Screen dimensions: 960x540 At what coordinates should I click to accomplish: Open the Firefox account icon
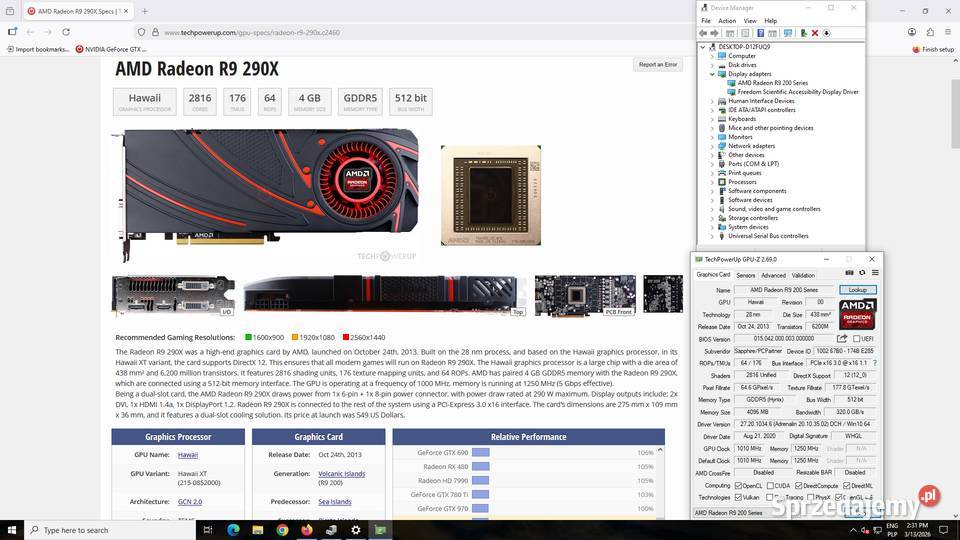pyautogui.click(x=912, y=32)
